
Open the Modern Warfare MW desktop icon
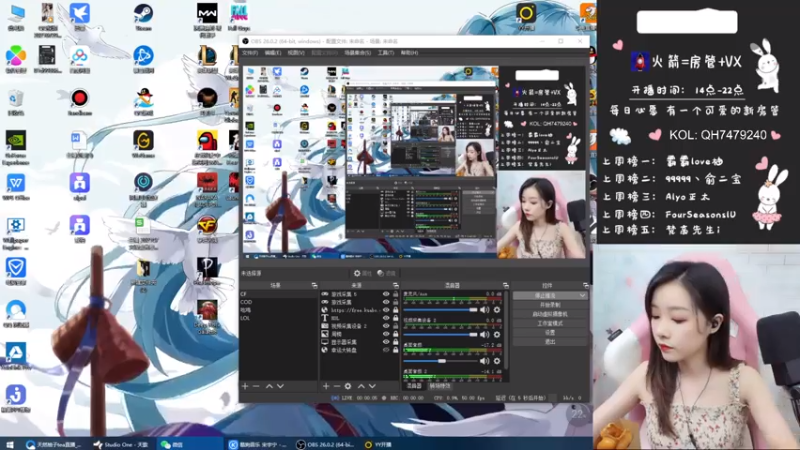[207, 18]
